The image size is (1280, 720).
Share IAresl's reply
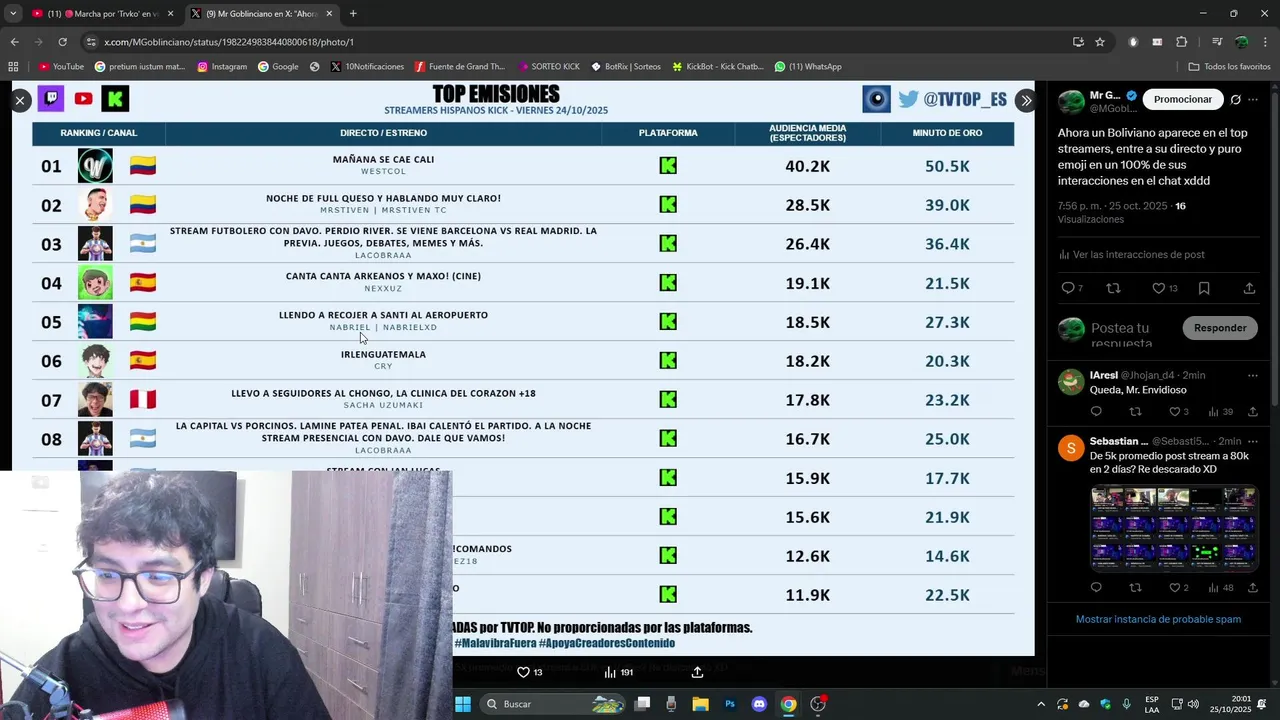(1252, 412)
